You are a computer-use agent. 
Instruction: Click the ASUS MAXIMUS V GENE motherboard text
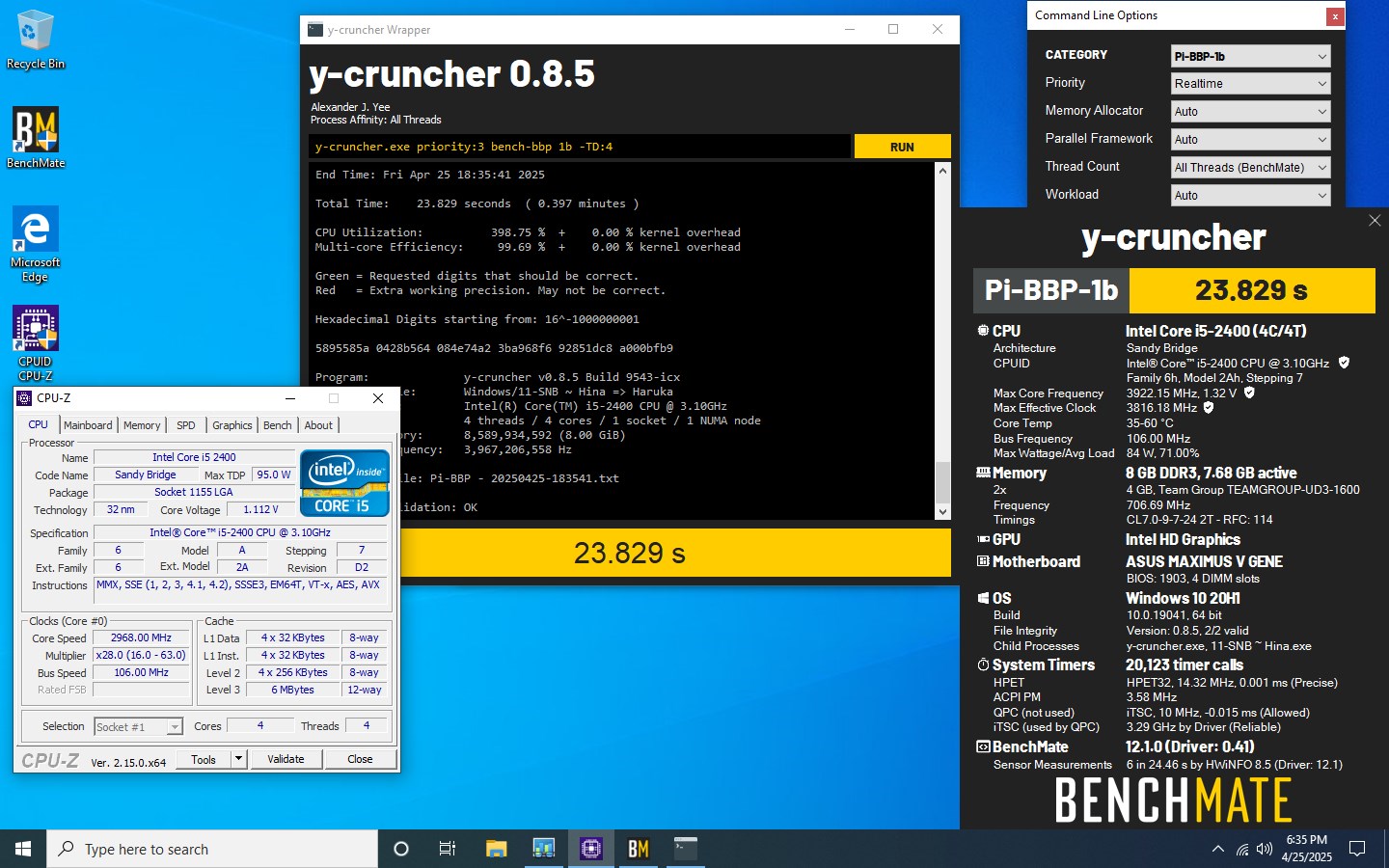tap(1204, 561)
